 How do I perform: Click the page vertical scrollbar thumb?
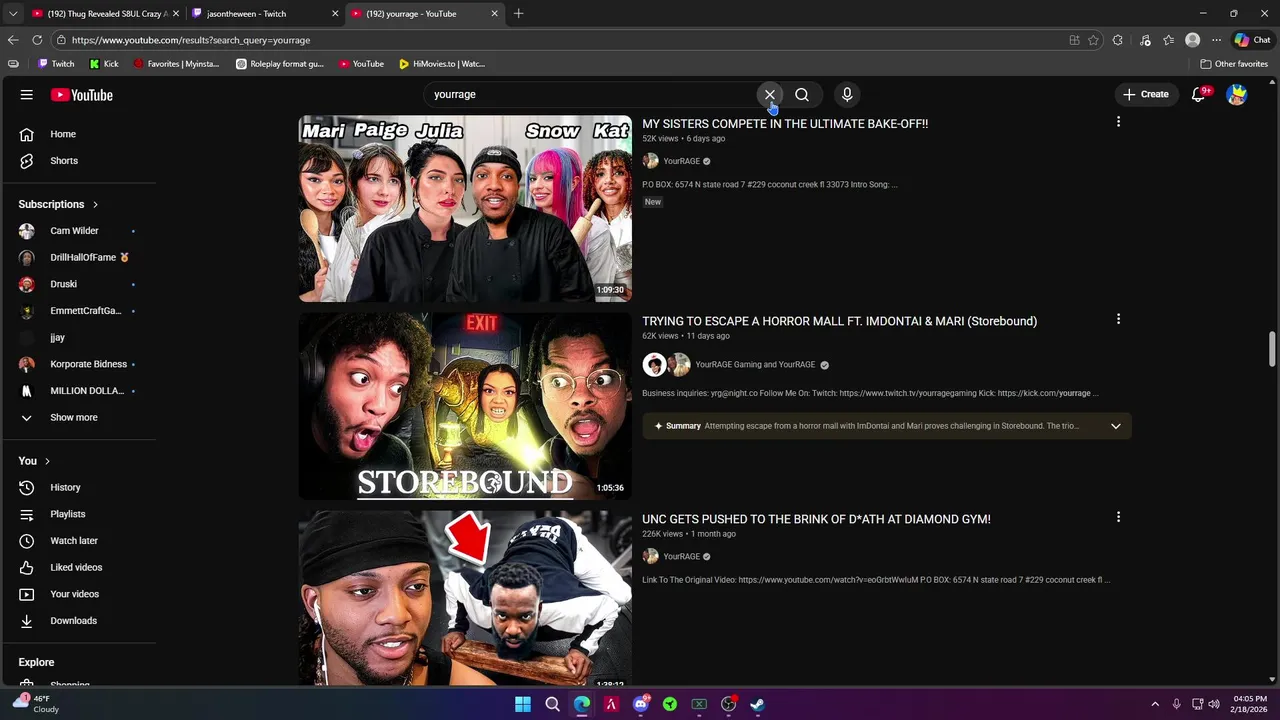pos(1272,348)
